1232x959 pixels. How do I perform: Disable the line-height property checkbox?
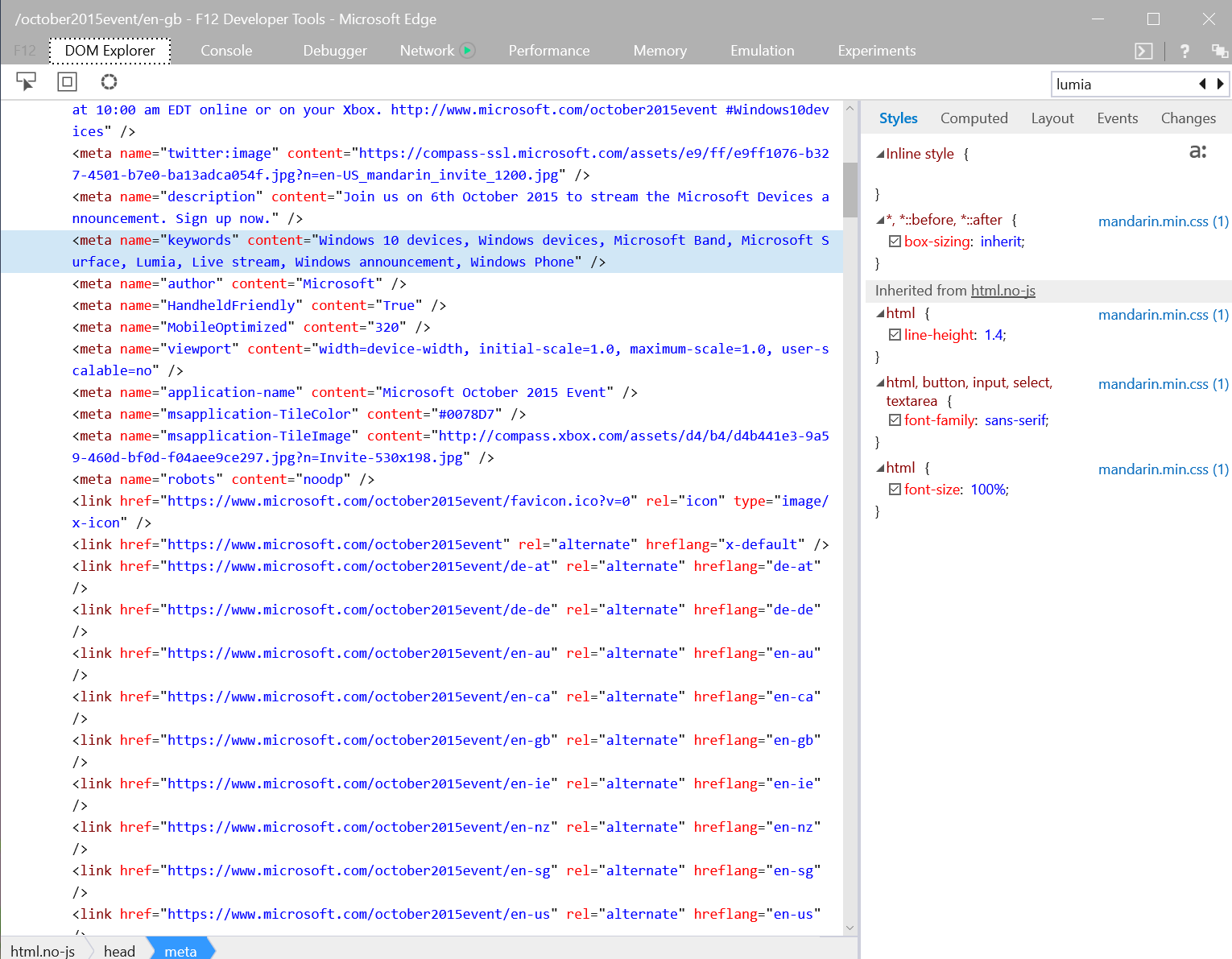(x=895, y=335)
